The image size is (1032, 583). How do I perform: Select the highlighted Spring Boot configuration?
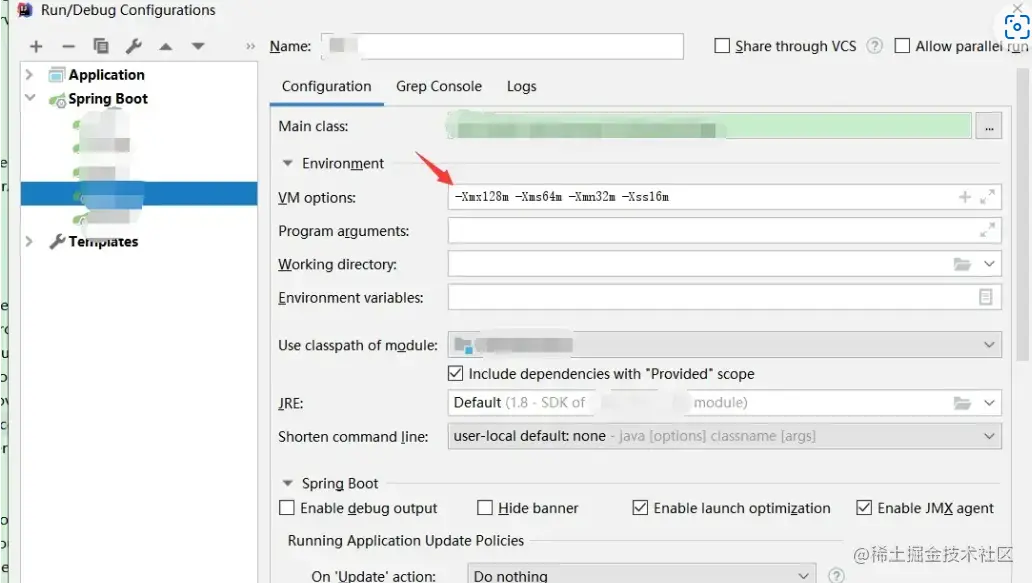[x=139, y=193]
